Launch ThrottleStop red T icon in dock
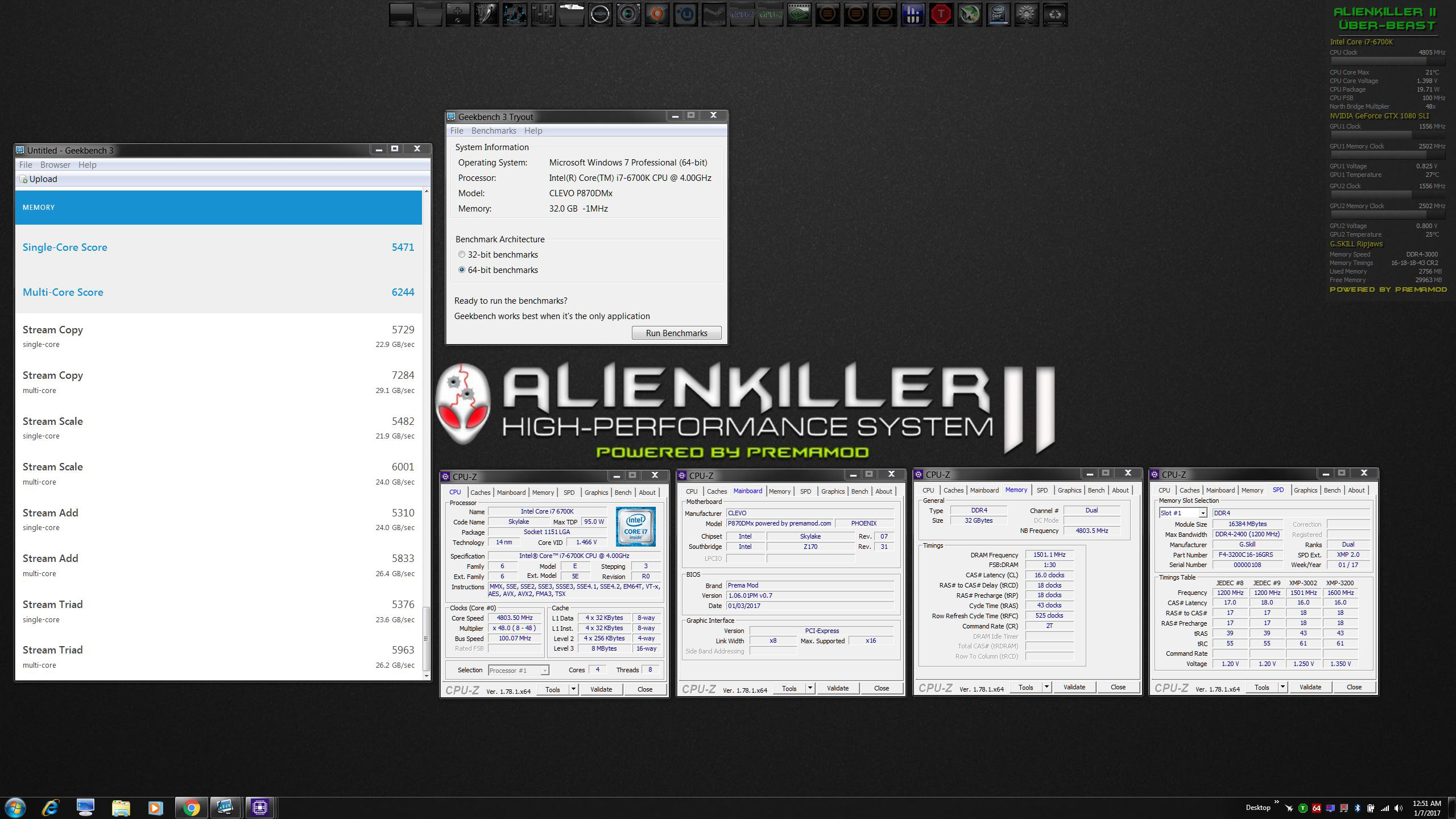1456x819 pixels. 941,14
